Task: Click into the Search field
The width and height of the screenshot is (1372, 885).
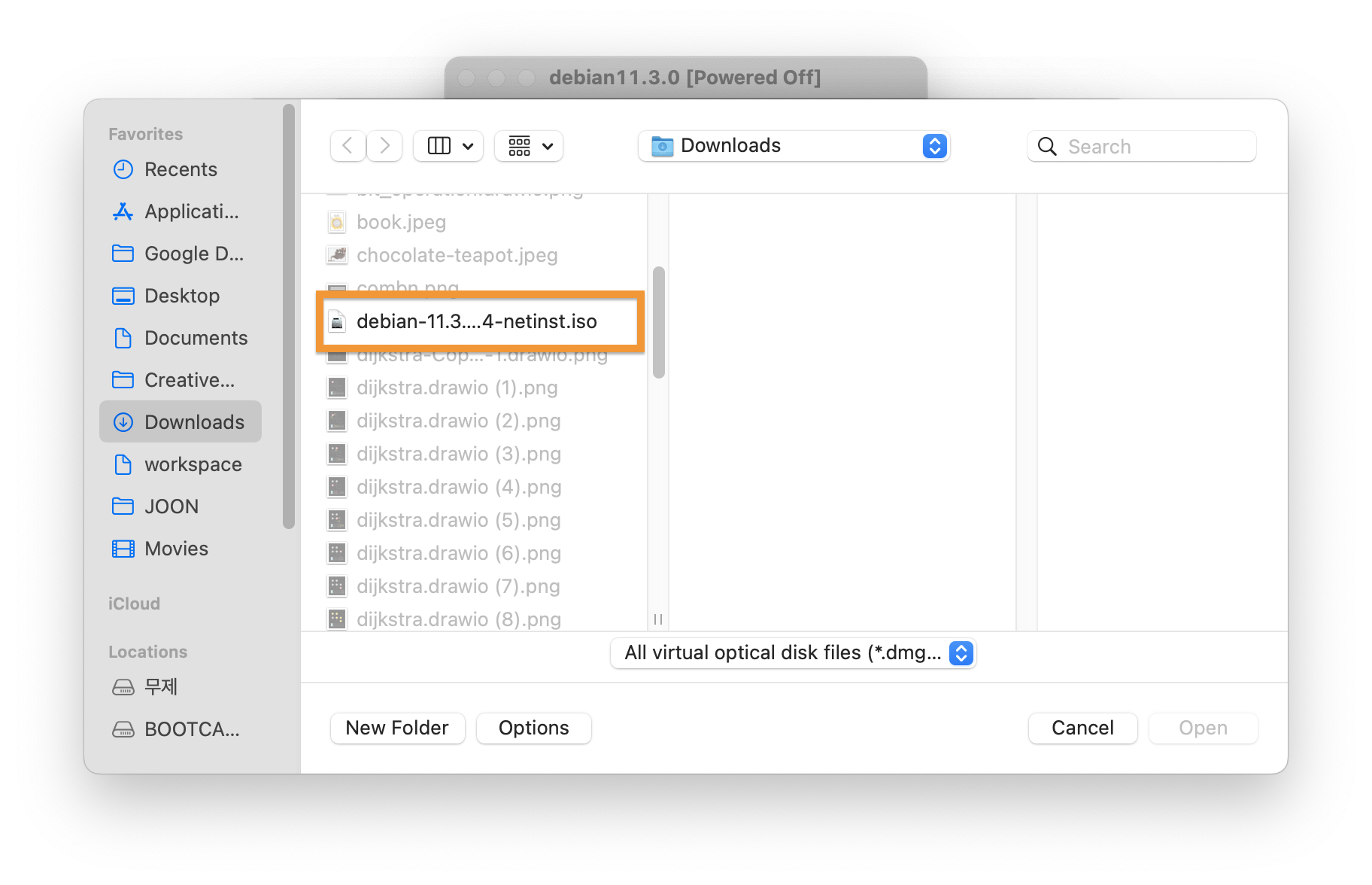Action: point(1151,146)
